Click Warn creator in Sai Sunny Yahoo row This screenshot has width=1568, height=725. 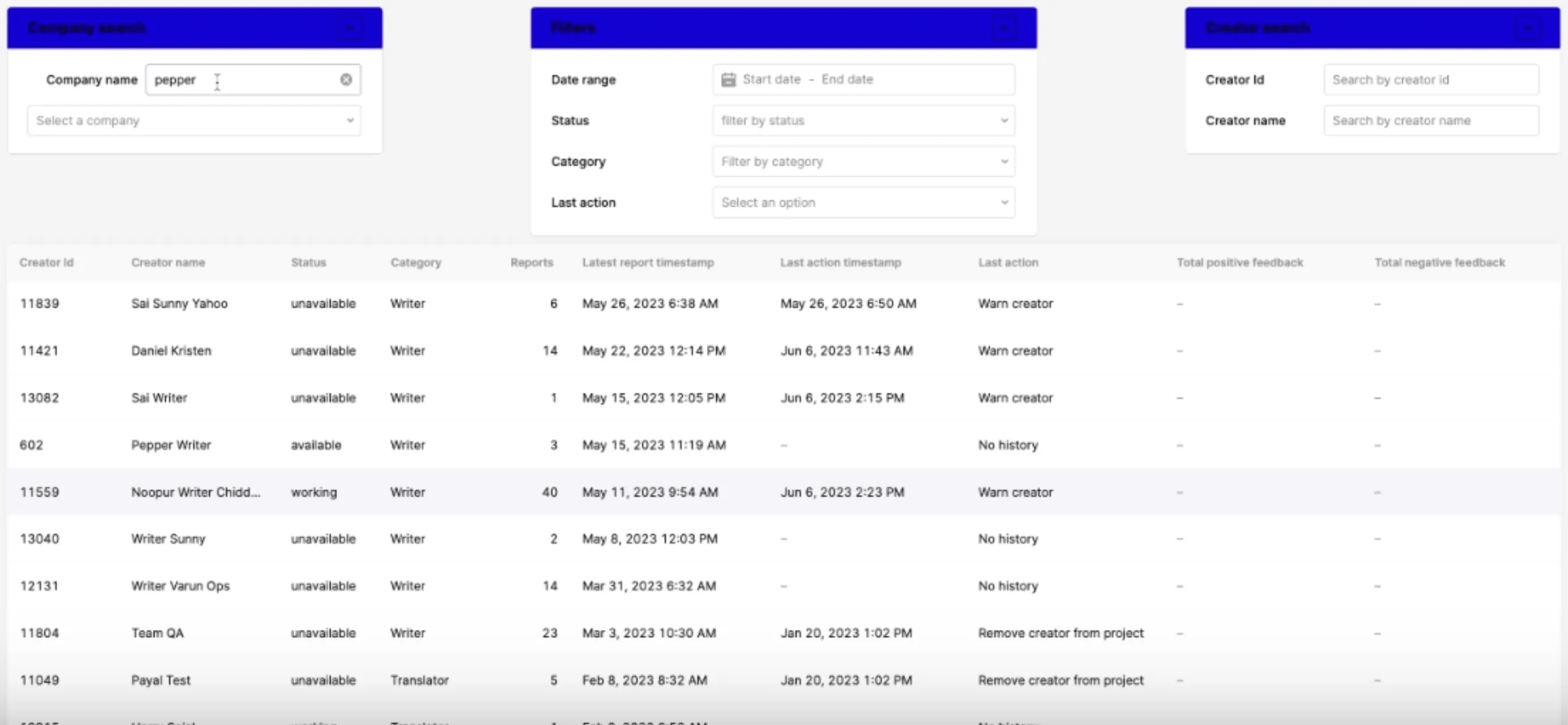[1015, 303]
